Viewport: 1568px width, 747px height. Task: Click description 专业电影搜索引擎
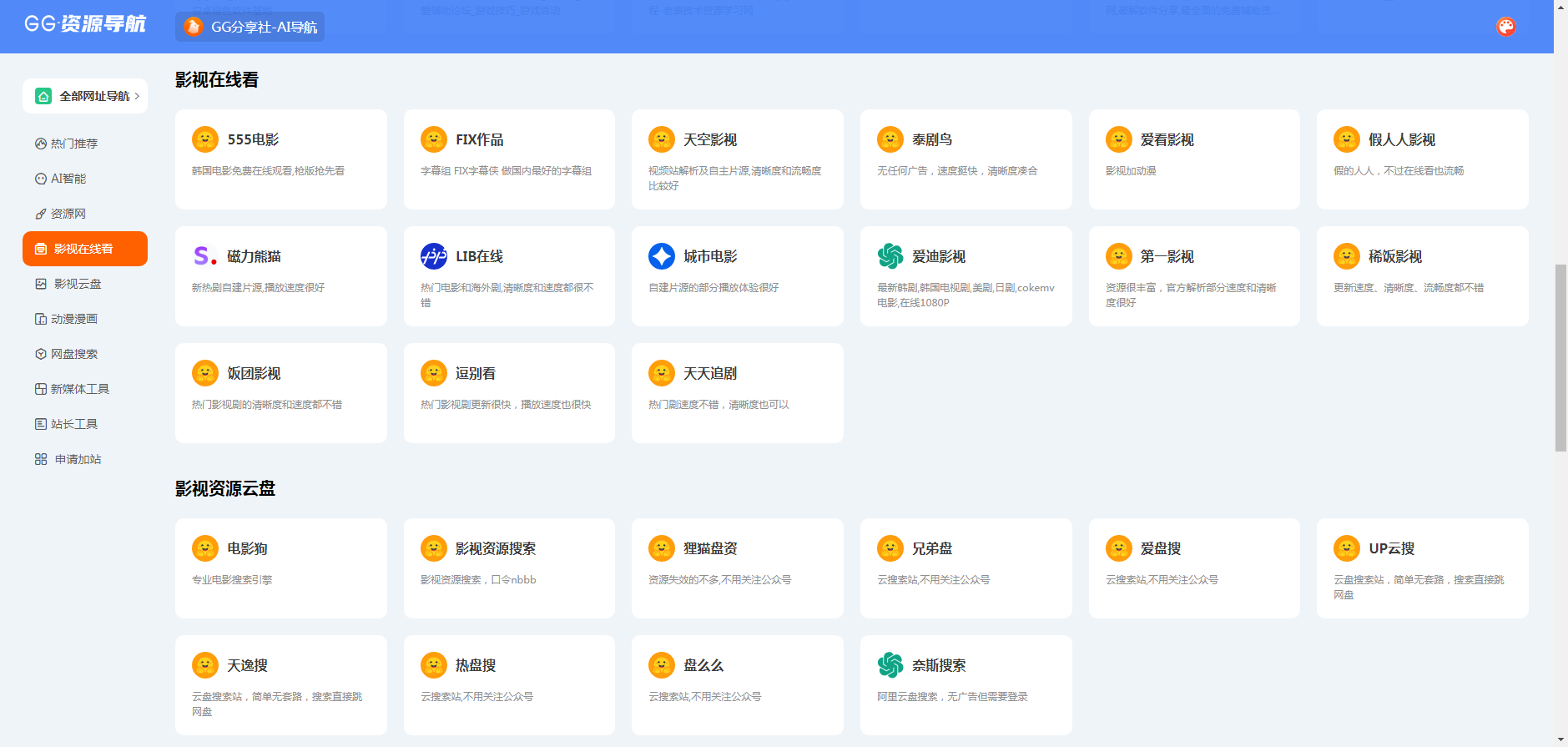232,580
